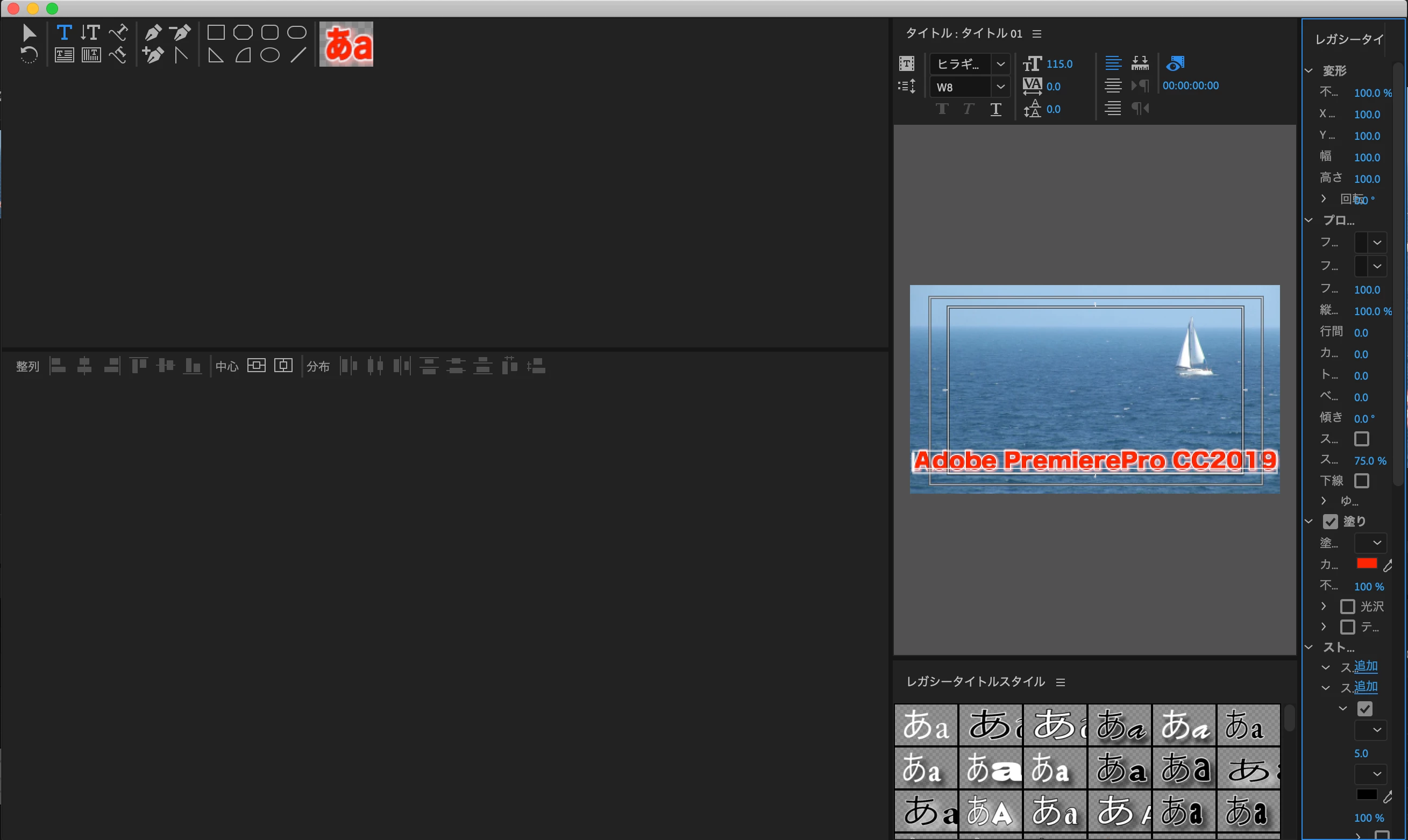The width and height of the screenshot is (1408, 840).
Task: Enable the 下線 underline checkbox
Action: click(1362, 481)
